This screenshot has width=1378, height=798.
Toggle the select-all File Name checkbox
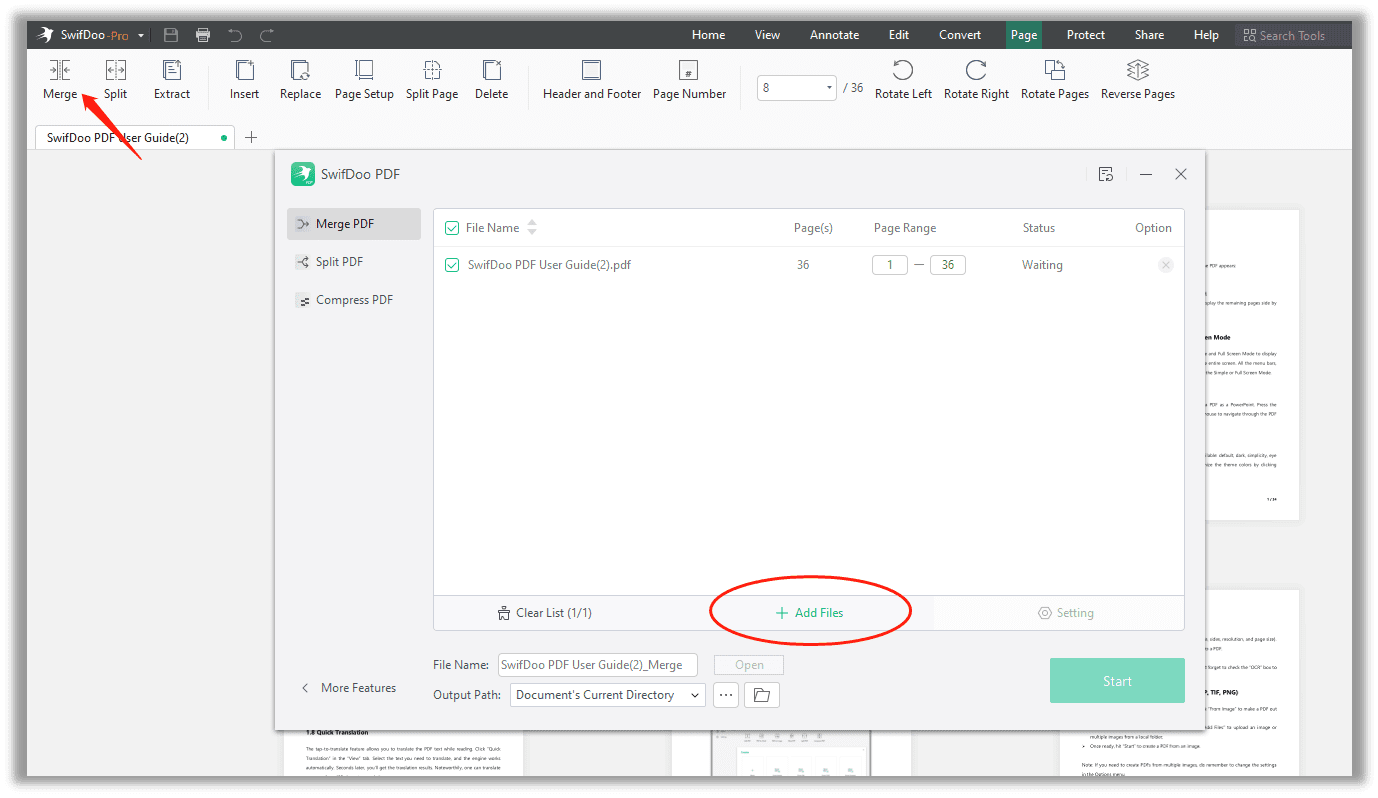point(452,228)
